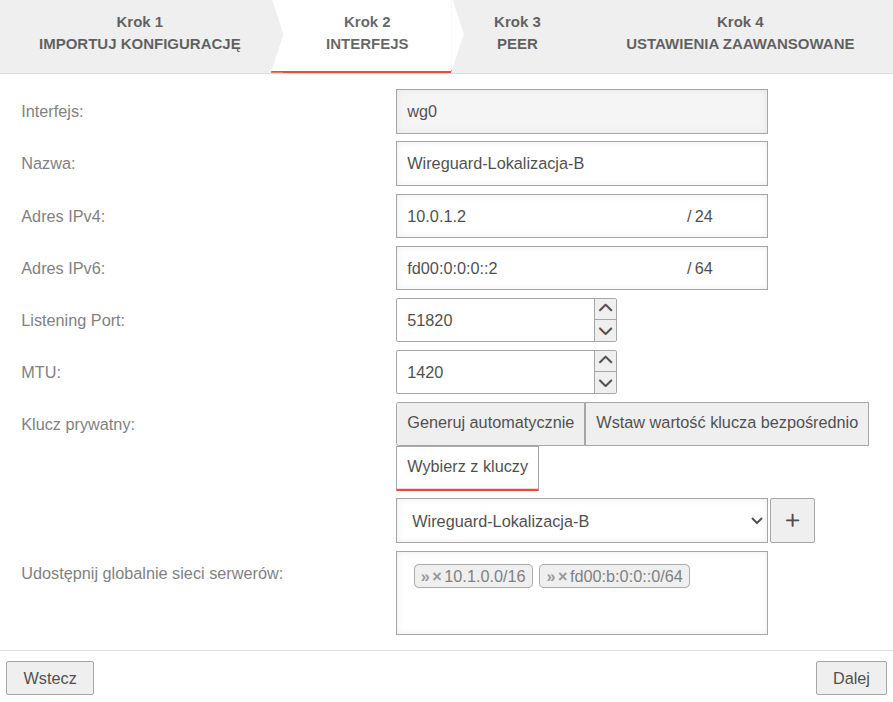The image size is (893, 702).
Task: Click the Interfejs label
Action: tap(52, 112)
